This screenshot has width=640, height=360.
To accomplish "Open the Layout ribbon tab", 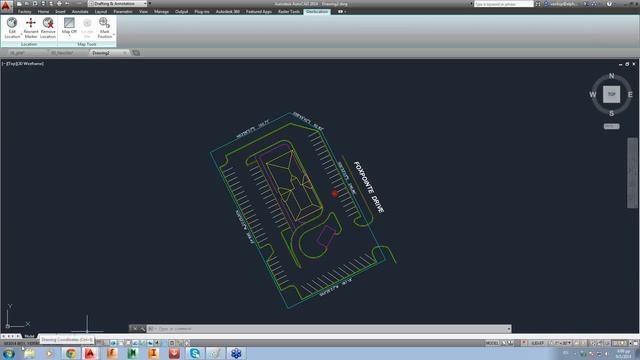I will click(101, 12).
